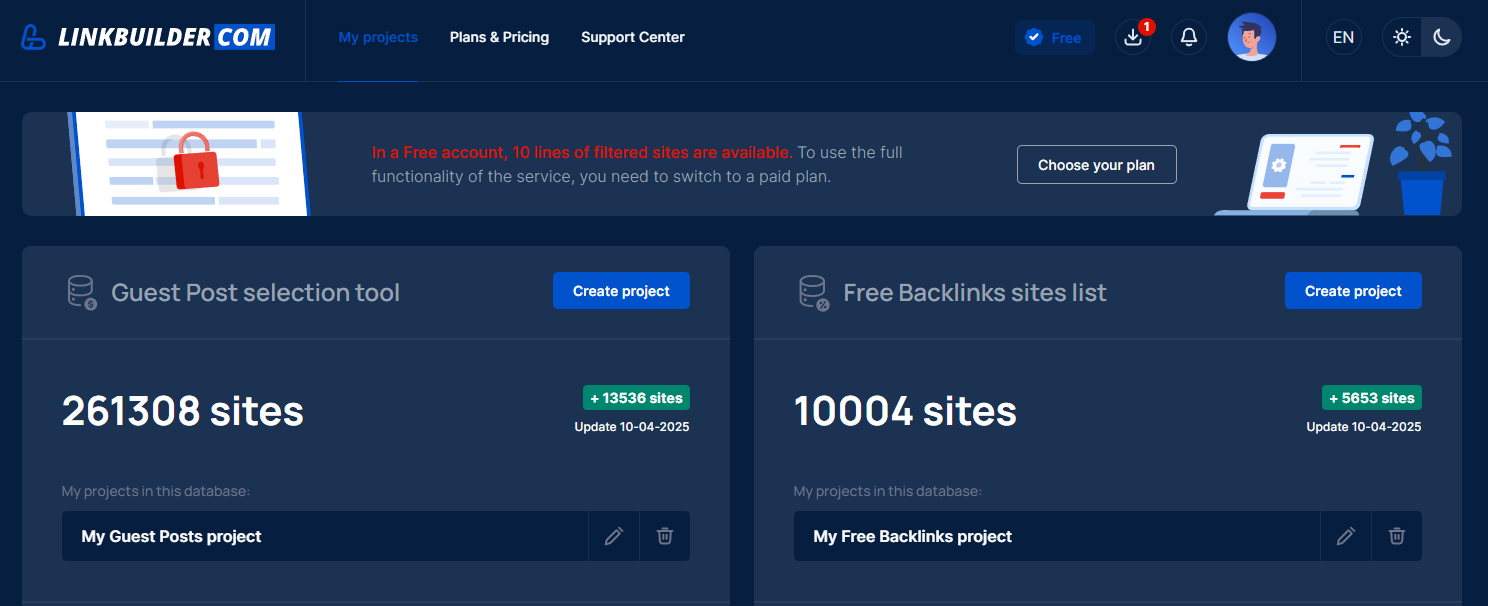Create project in Free Backlinks sites list

pos(1353,291)
